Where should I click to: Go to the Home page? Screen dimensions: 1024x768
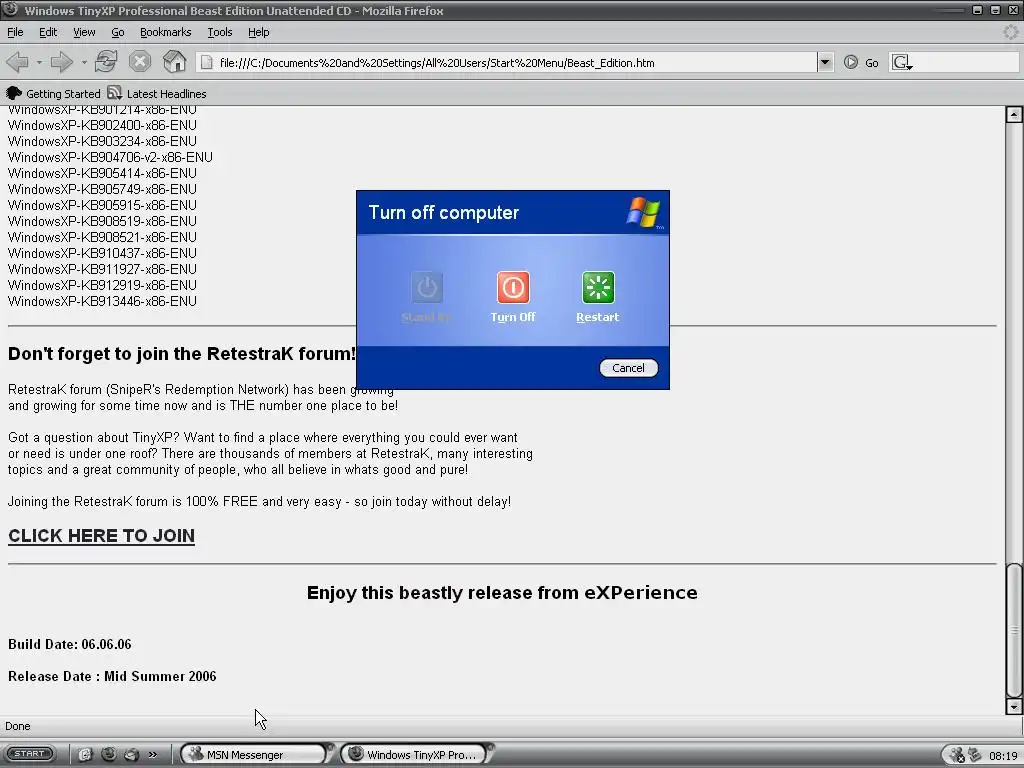pos(174,62)
